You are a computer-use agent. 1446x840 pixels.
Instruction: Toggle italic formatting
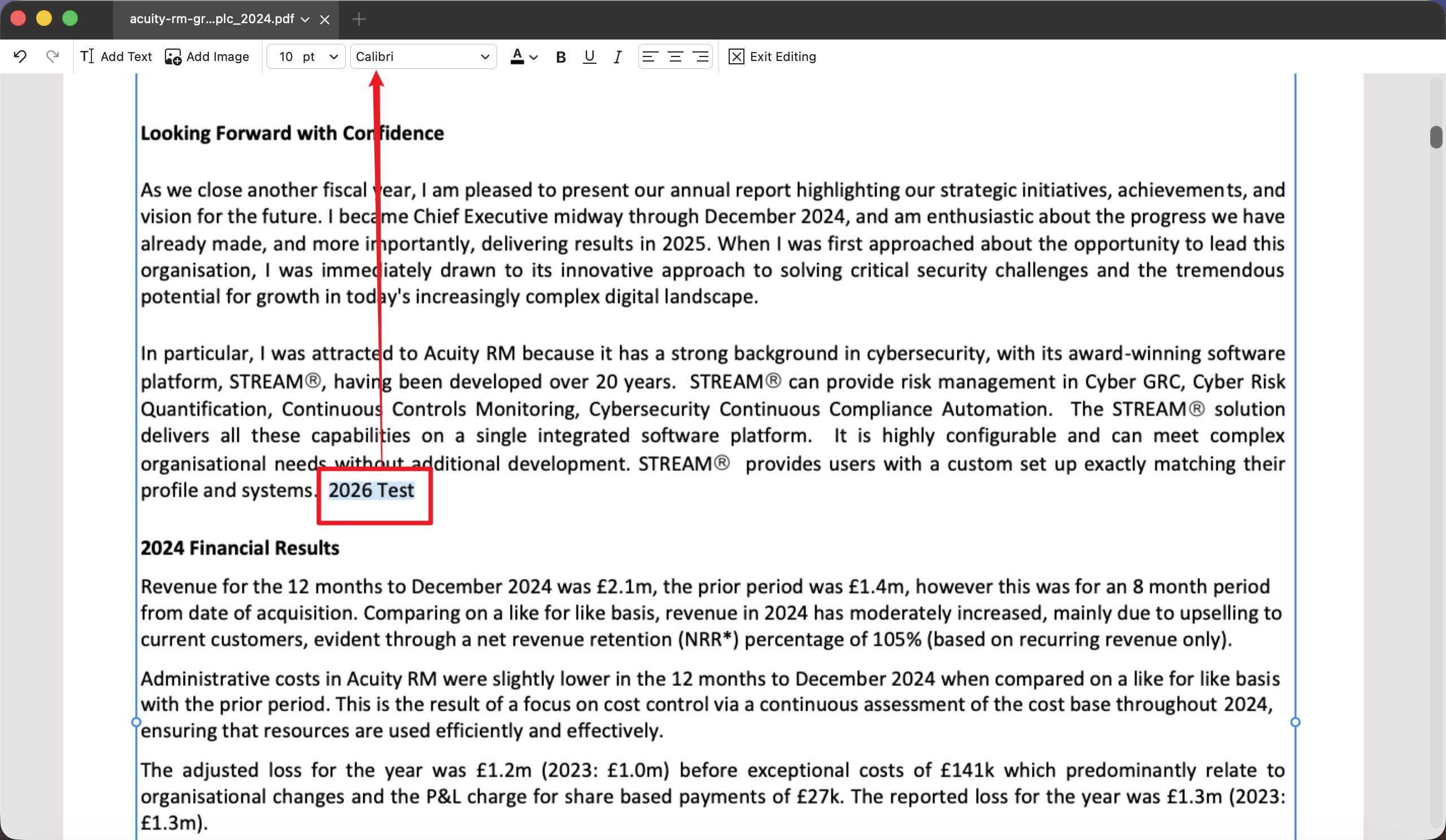[x=617, y=57]
